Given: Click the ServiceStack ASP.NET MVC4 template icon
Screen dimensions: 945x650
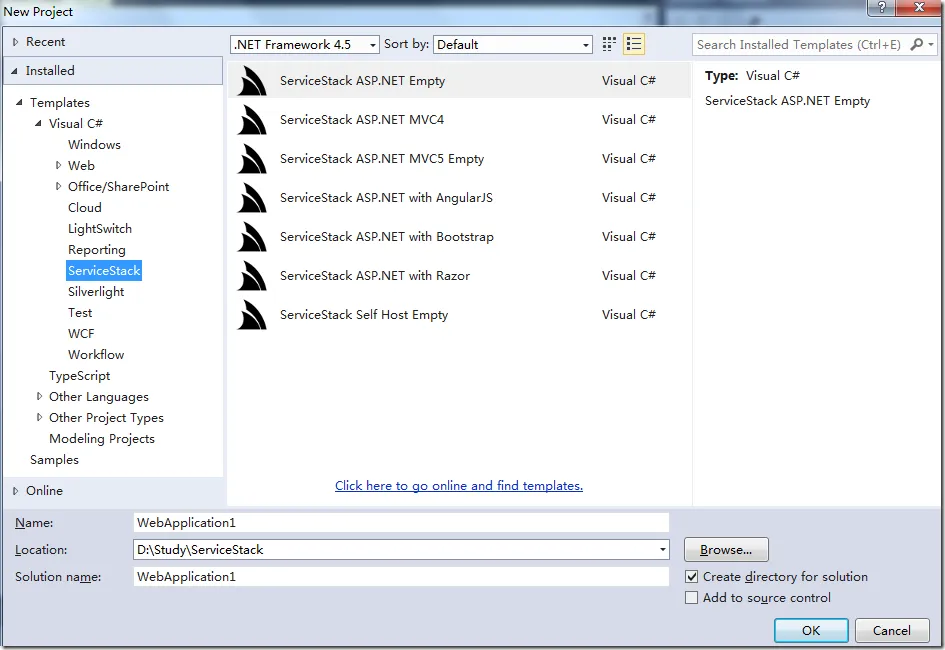Looking at the screenshot, I should pyautogui.click(x=252, y=120).
